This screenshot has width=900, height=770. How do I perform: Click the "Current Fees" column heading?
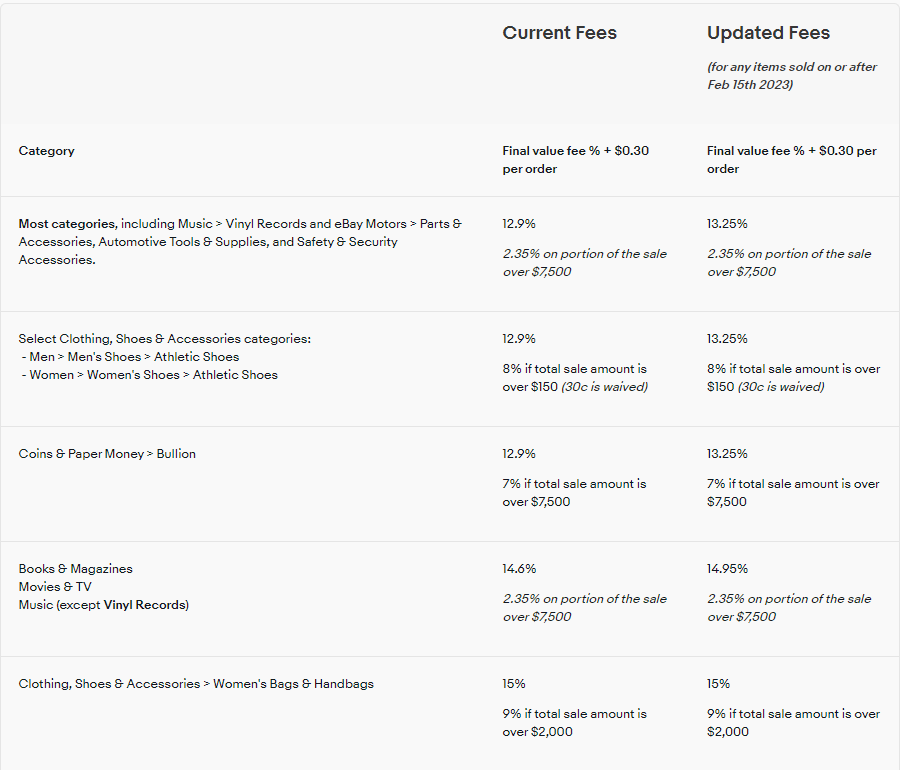click(559, 33)
